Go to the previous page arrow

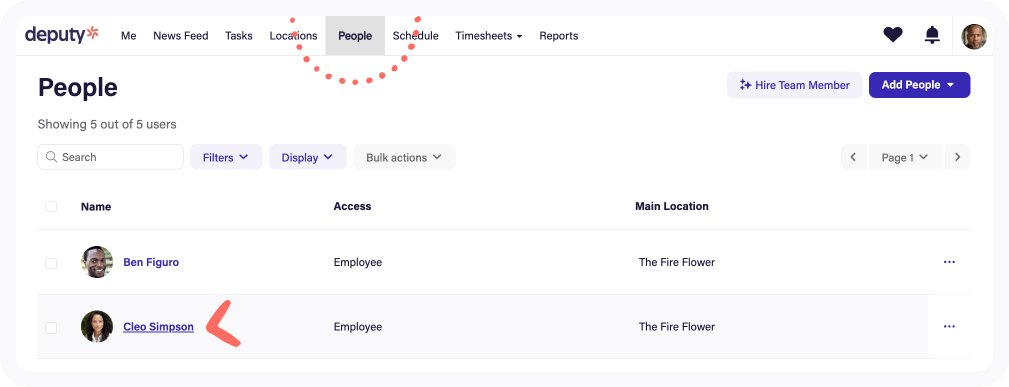tap(853, 157)
